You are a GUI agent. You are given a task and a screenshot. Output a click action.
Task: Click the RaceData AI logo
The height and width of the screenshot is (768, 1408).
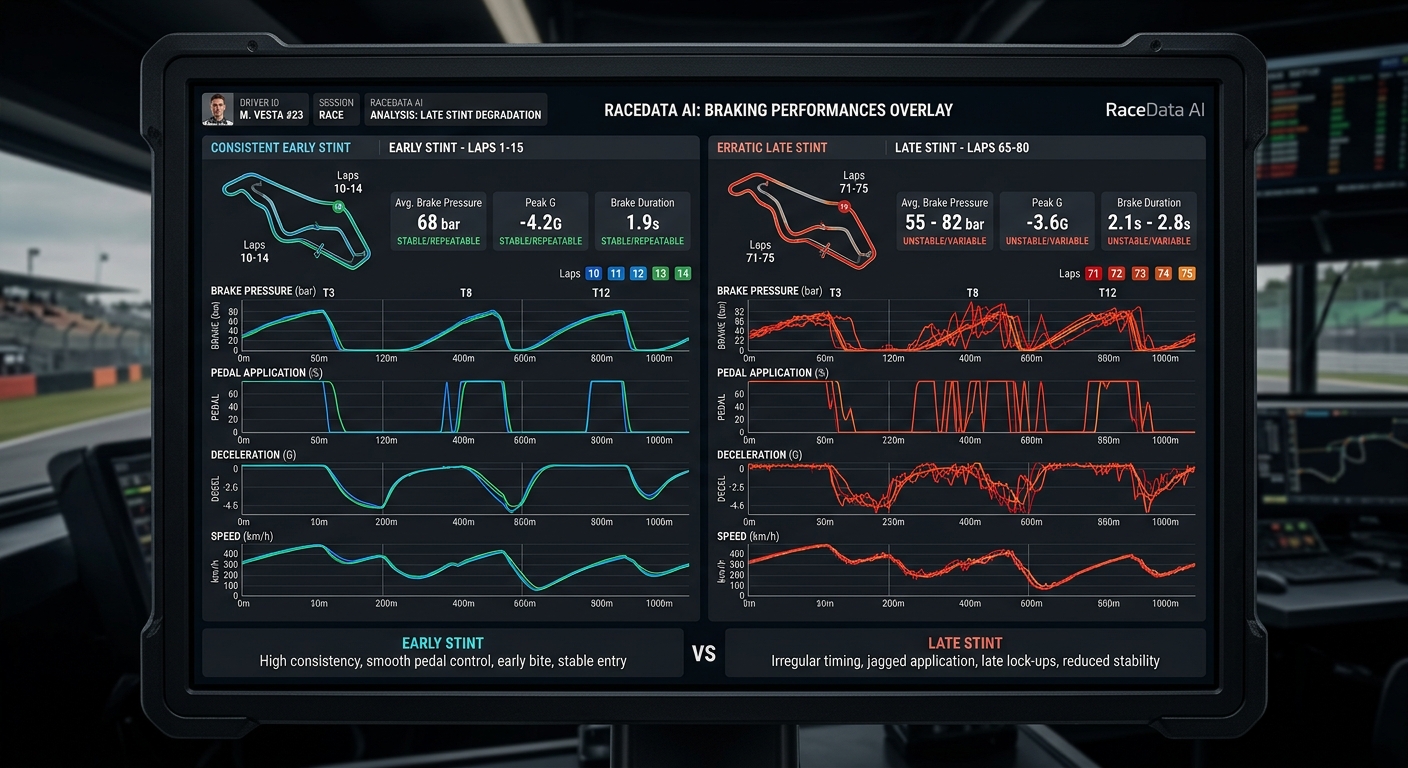(1155, 110)
